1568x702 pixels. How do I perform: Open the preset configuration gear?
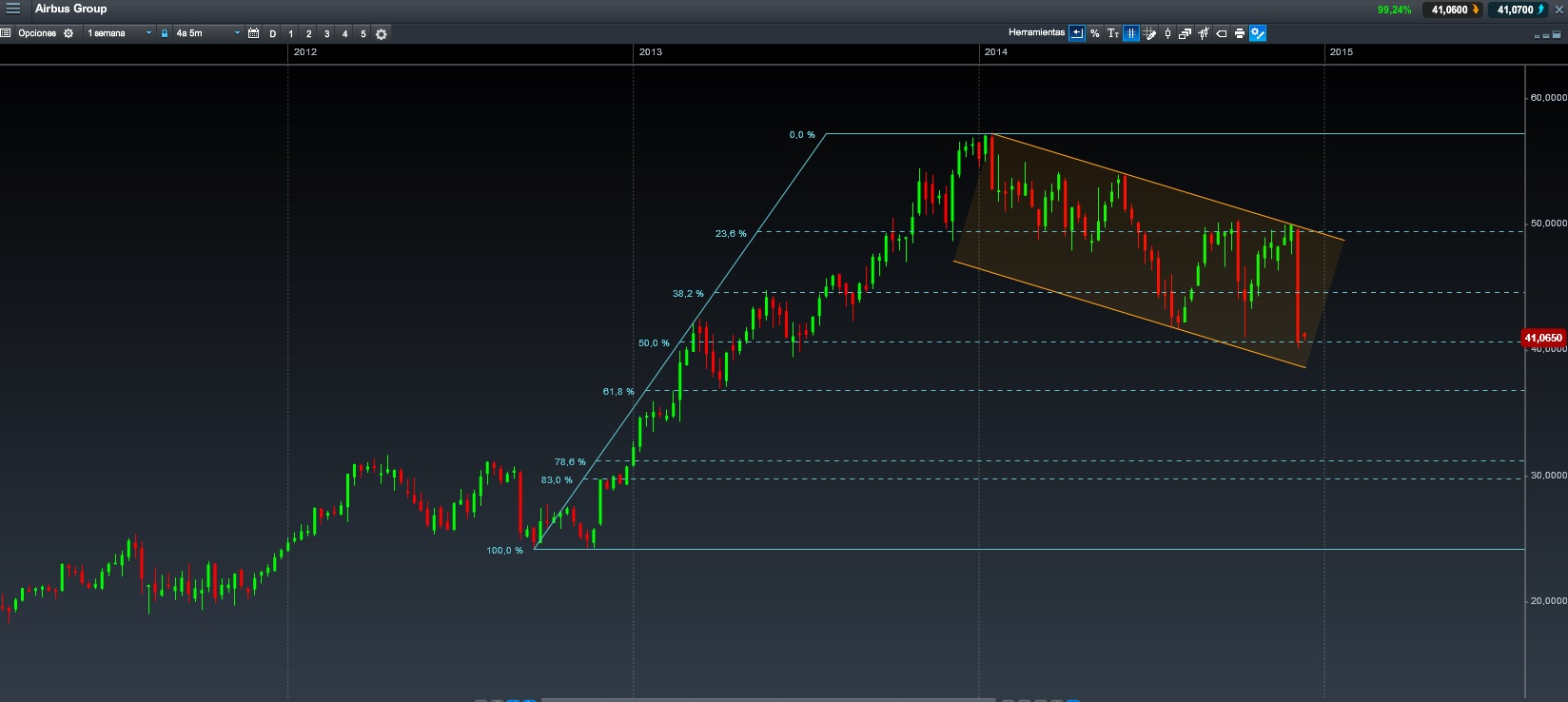point(382,34)
